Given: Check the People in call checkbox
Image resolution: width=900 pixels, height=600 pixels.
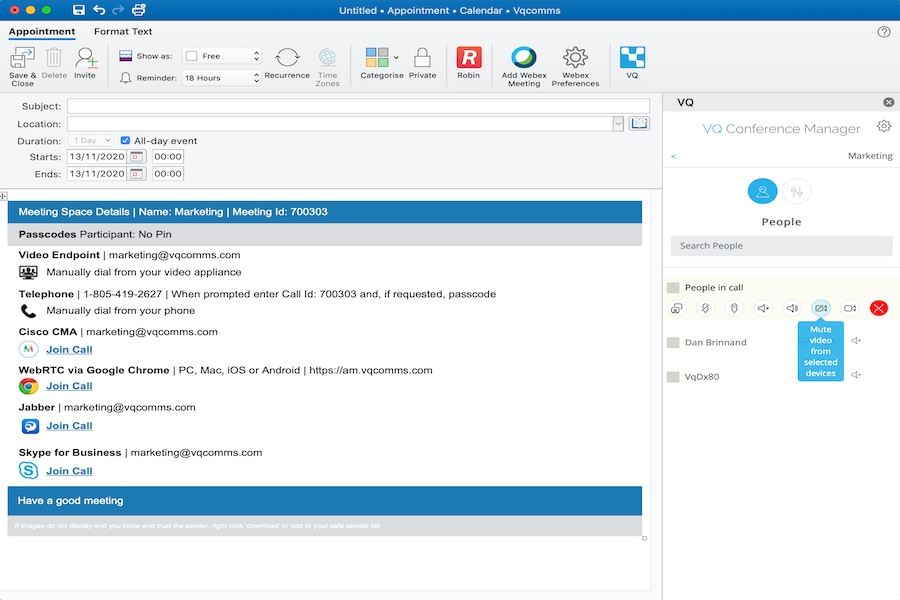Looking at the screenshot, I should coord(673,288).
